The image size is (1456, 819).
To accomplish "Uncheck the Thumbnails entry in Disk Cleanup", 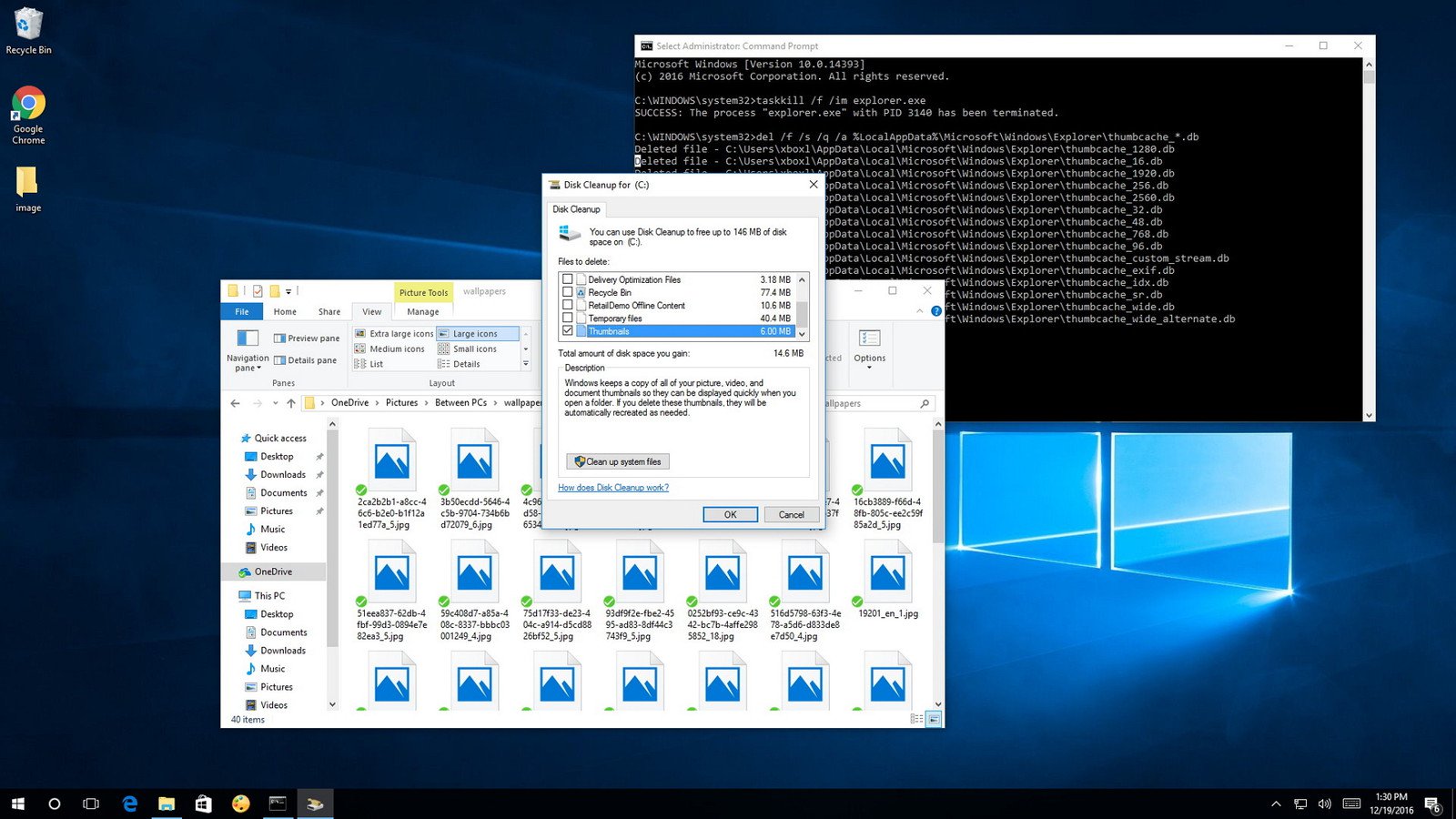I will (x=569, y=331).
